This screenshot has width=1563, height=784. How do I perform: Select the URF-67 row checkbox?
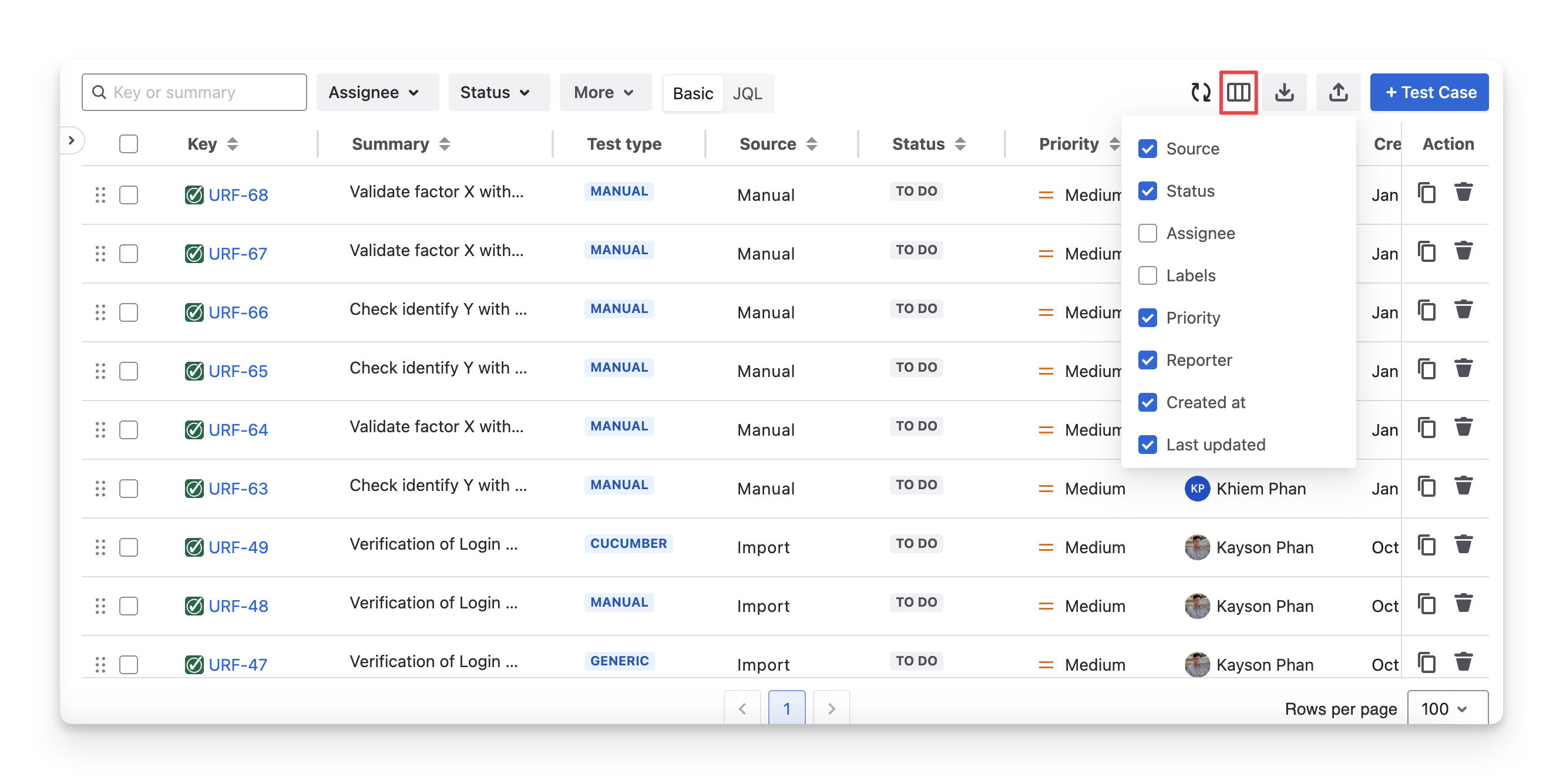click(x=129, y=254)
